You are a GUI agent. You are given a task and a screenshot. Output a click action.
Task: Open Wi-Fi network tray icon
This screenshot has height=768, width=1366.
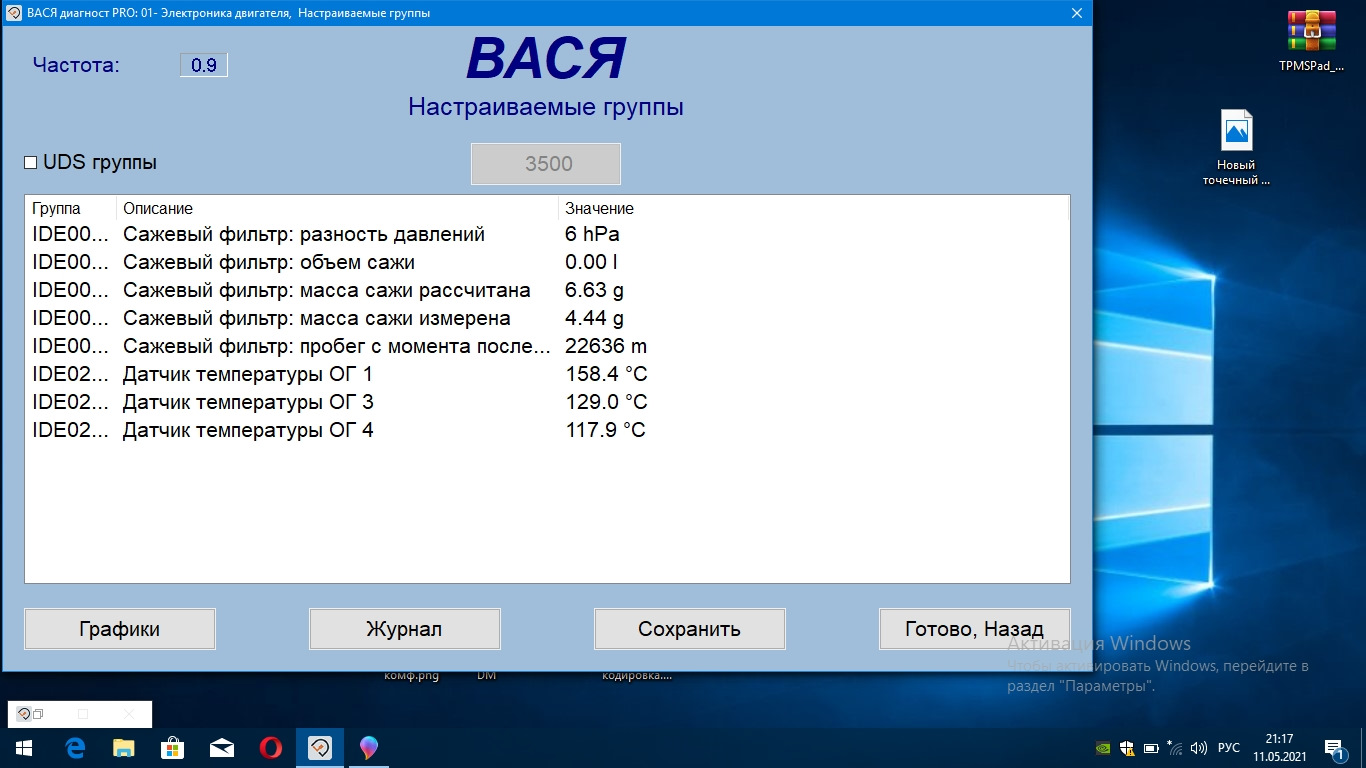pos(1174,747)
